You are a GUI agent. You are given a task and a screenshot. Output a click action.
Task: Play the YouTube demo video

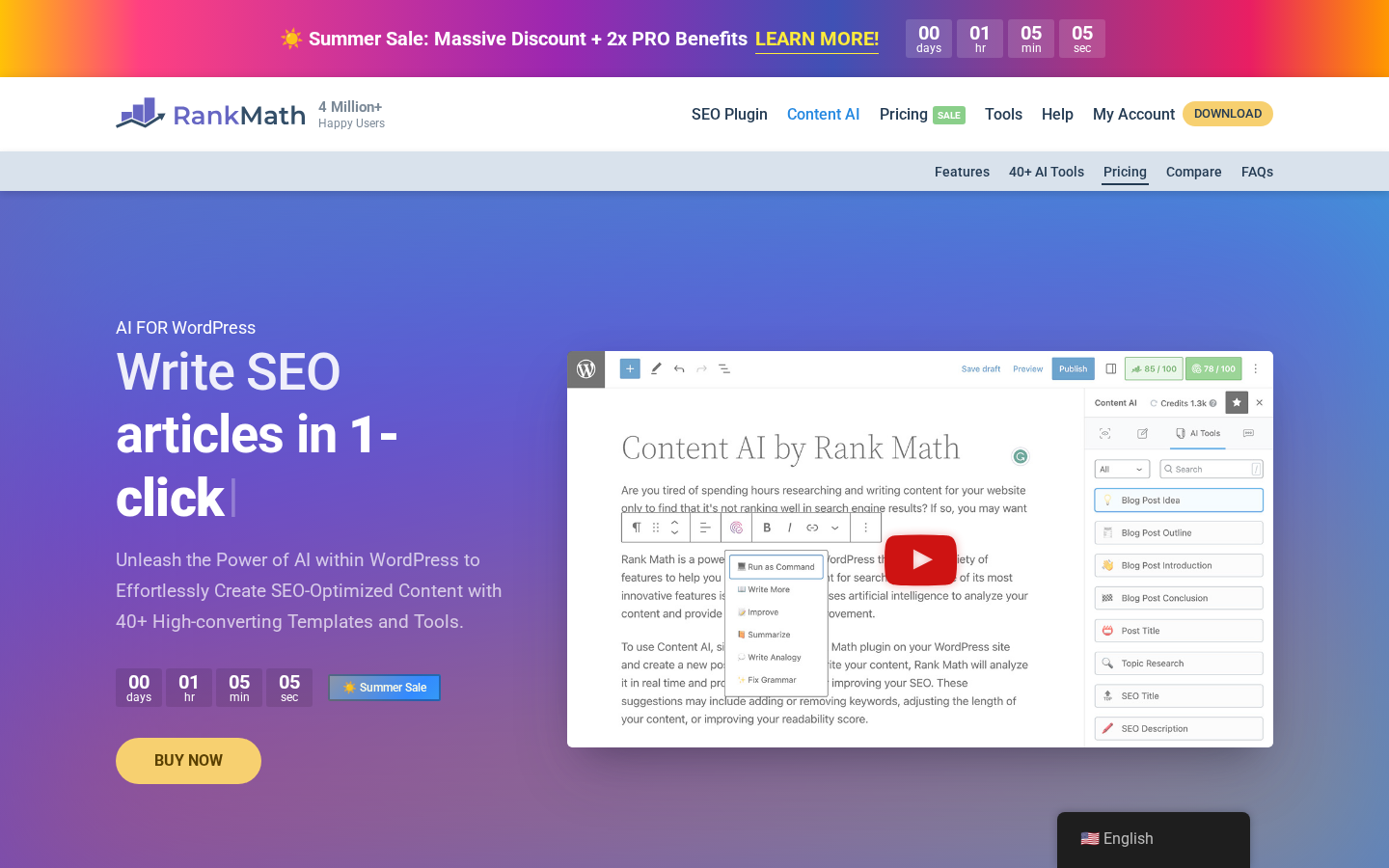pos(920,559)
